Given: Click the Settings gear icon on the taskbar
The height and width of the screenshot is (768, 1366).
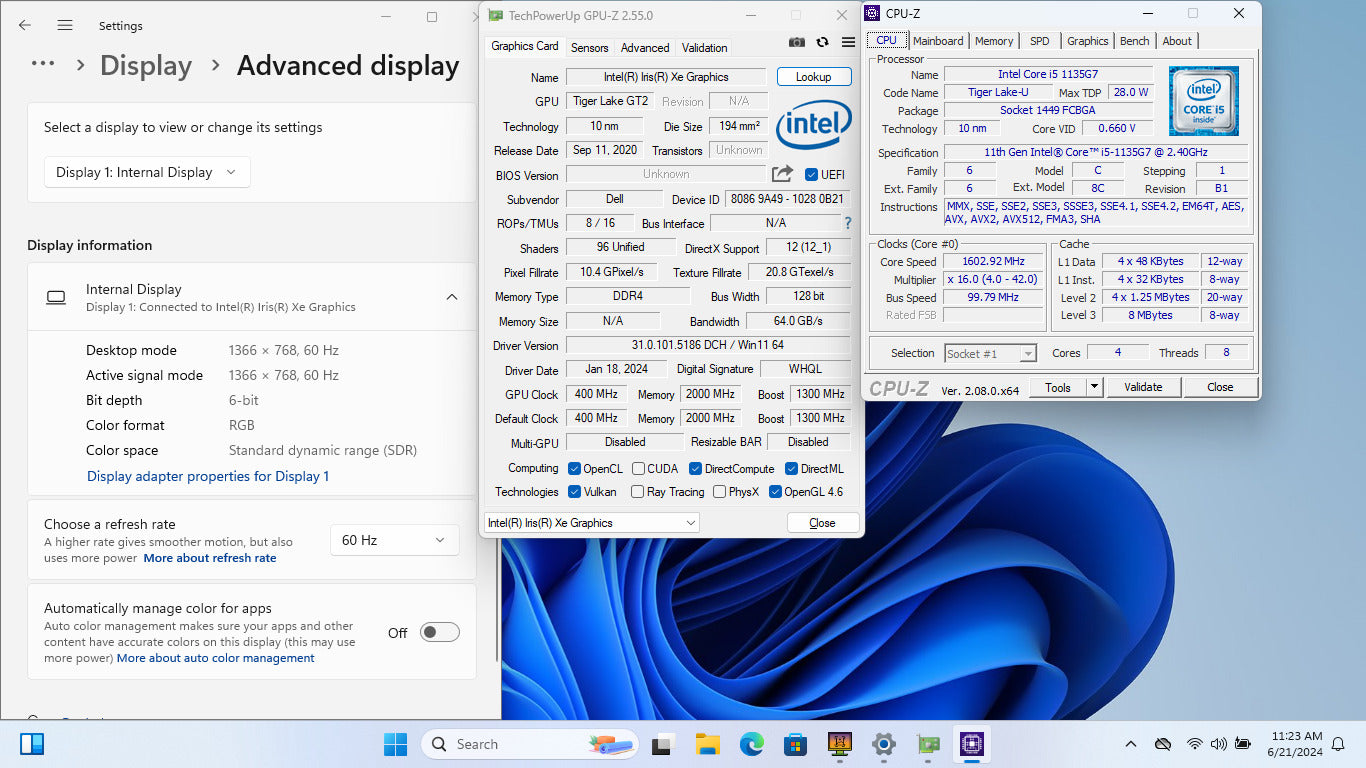Looking at the screenshot, I should click(x=883, y=744).
